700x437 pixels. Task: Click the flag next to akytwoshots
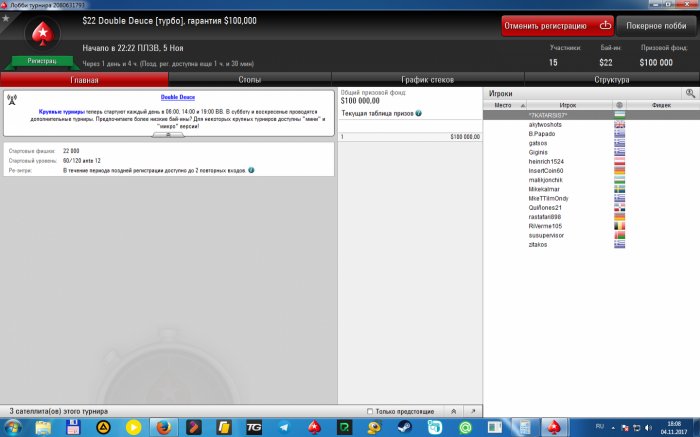pyautogui.click(x=620, y=125)
